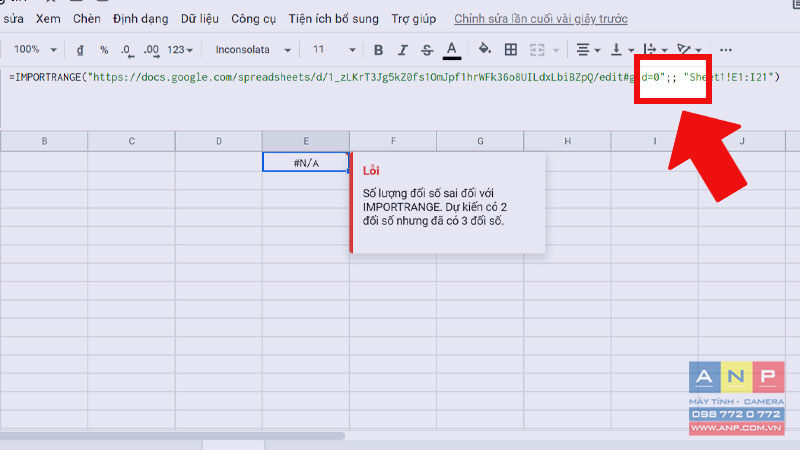Screen dimensions: 800x450
Task: Toggle italic formatting
Action: click(403, 50)
